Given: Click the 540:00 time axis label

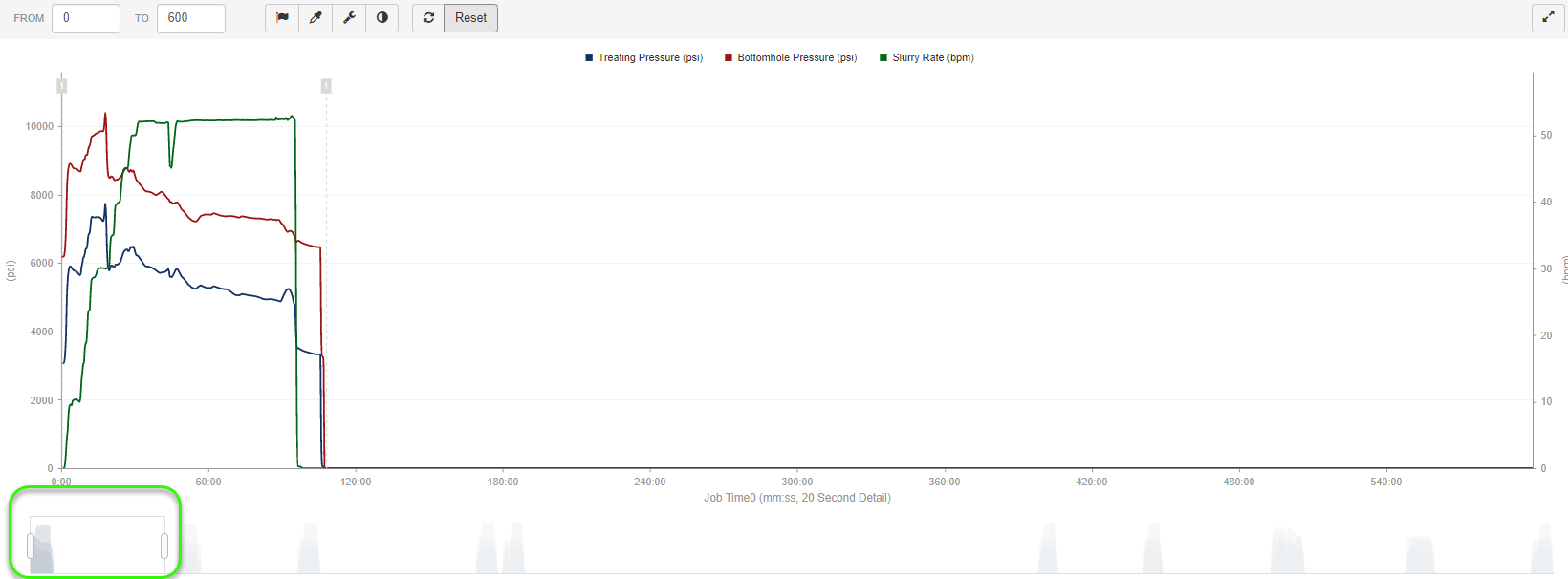Looking at the screenshot, I should [1386, 482].
